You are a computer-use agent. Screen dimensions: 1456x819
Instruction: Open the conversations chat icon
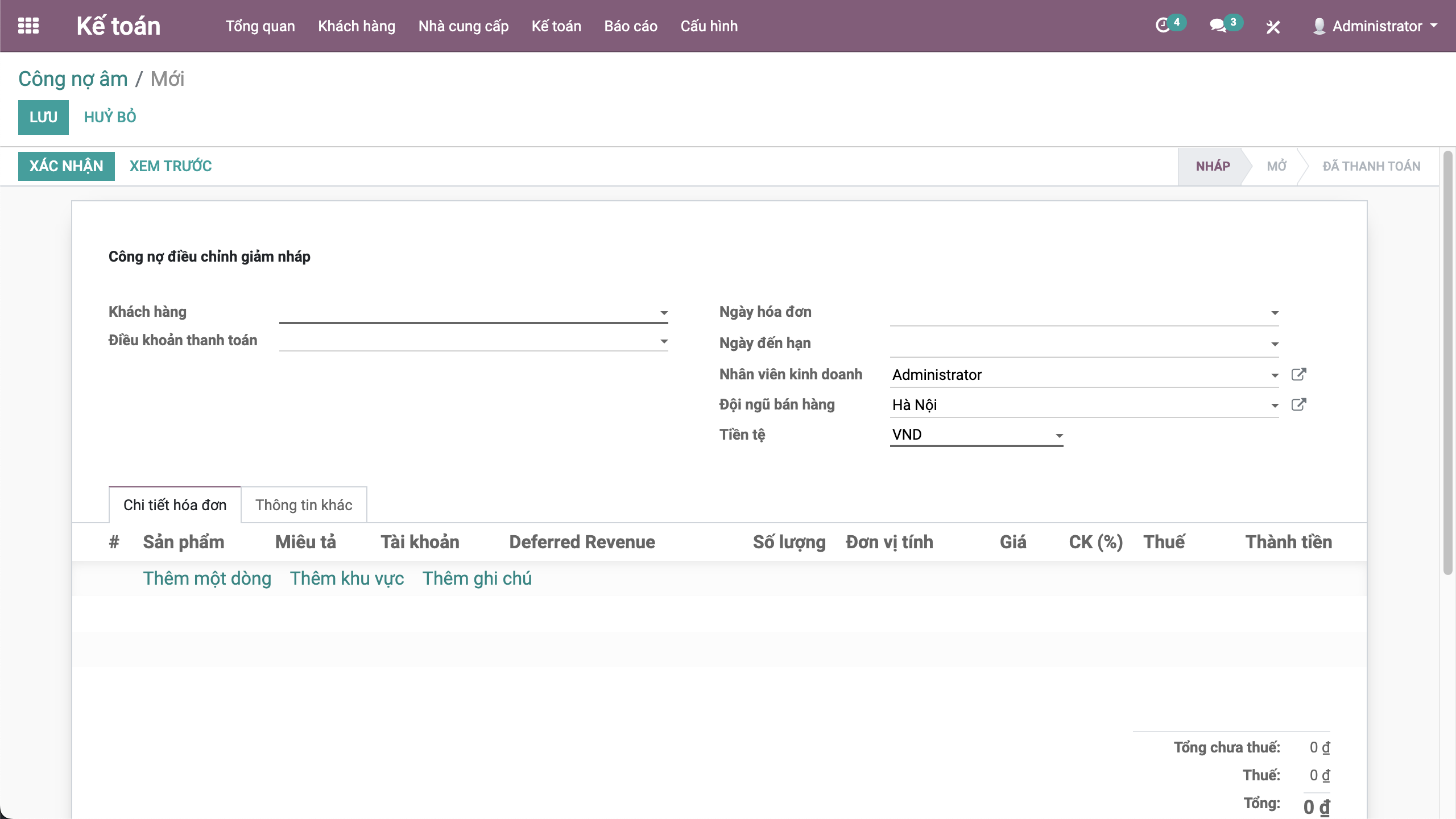(x=1217, y=26)
